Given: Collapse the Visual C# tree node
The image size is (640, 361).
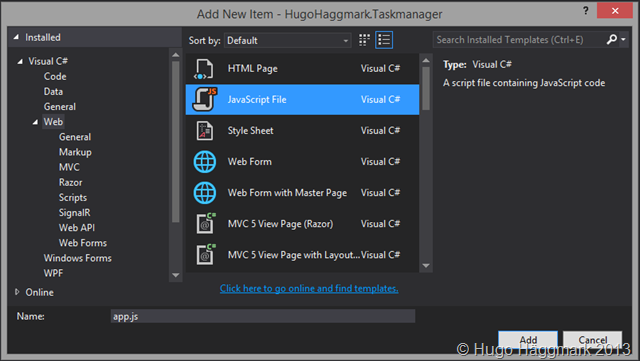Looking at the screenshot, I should pos(20,61).
